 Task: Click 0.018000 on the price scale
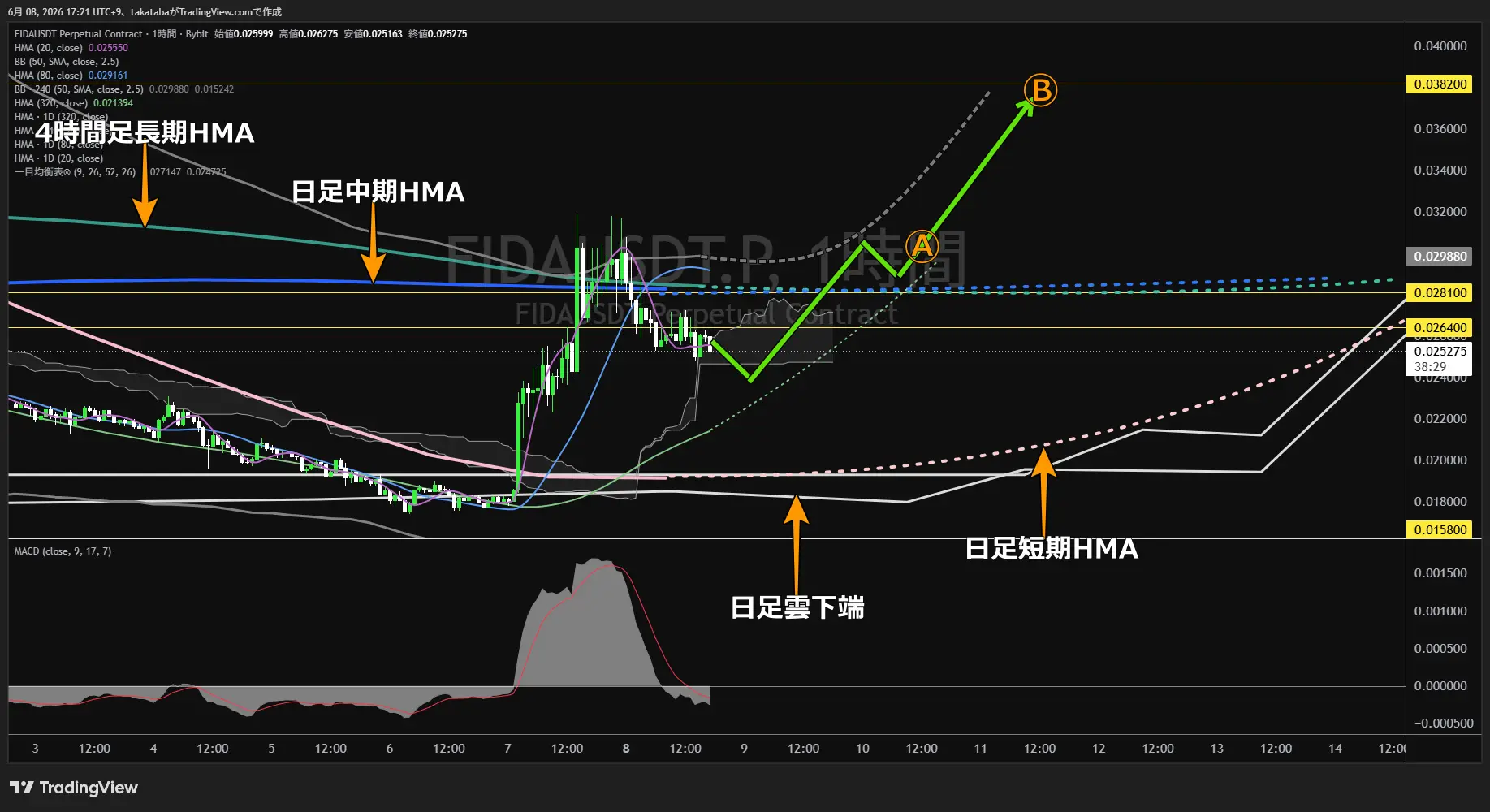tap(1440, 502)
